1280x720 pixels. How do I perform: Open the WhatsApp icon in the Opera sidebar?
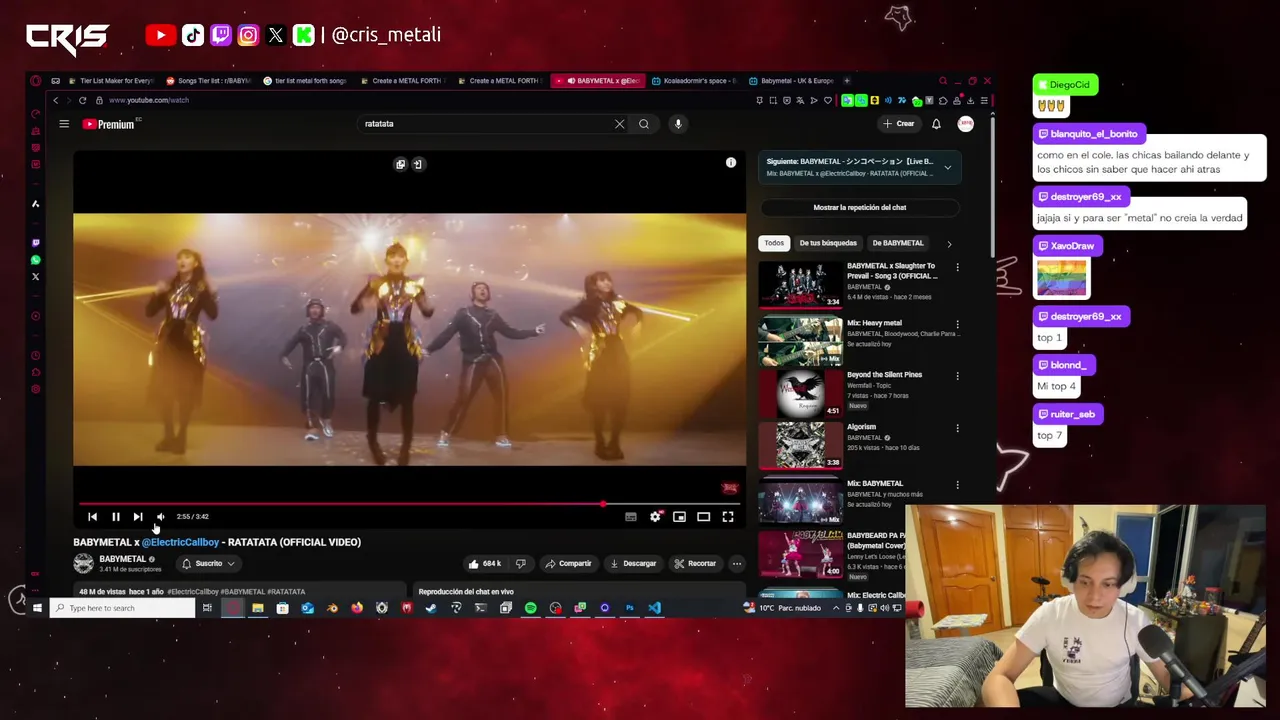(x=36, y=260)
